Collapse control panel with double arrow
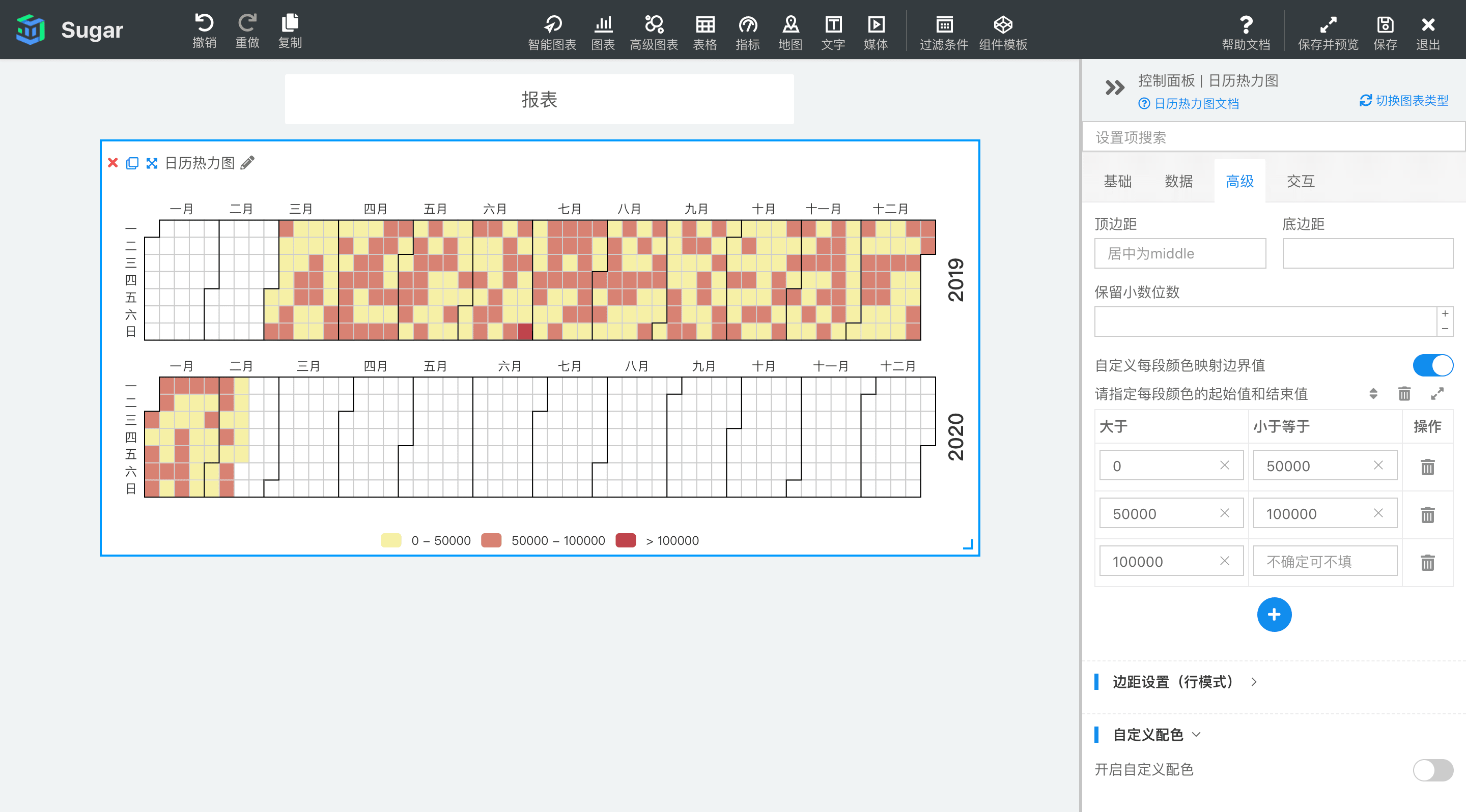This screenshot has height=812, width=1466. (1114, 88)
